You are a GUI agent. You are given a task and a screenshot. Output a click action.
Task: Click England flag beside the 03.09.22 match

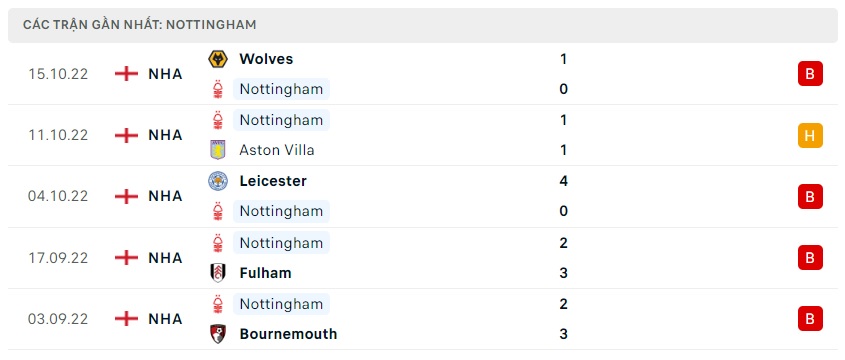(126, 319)
